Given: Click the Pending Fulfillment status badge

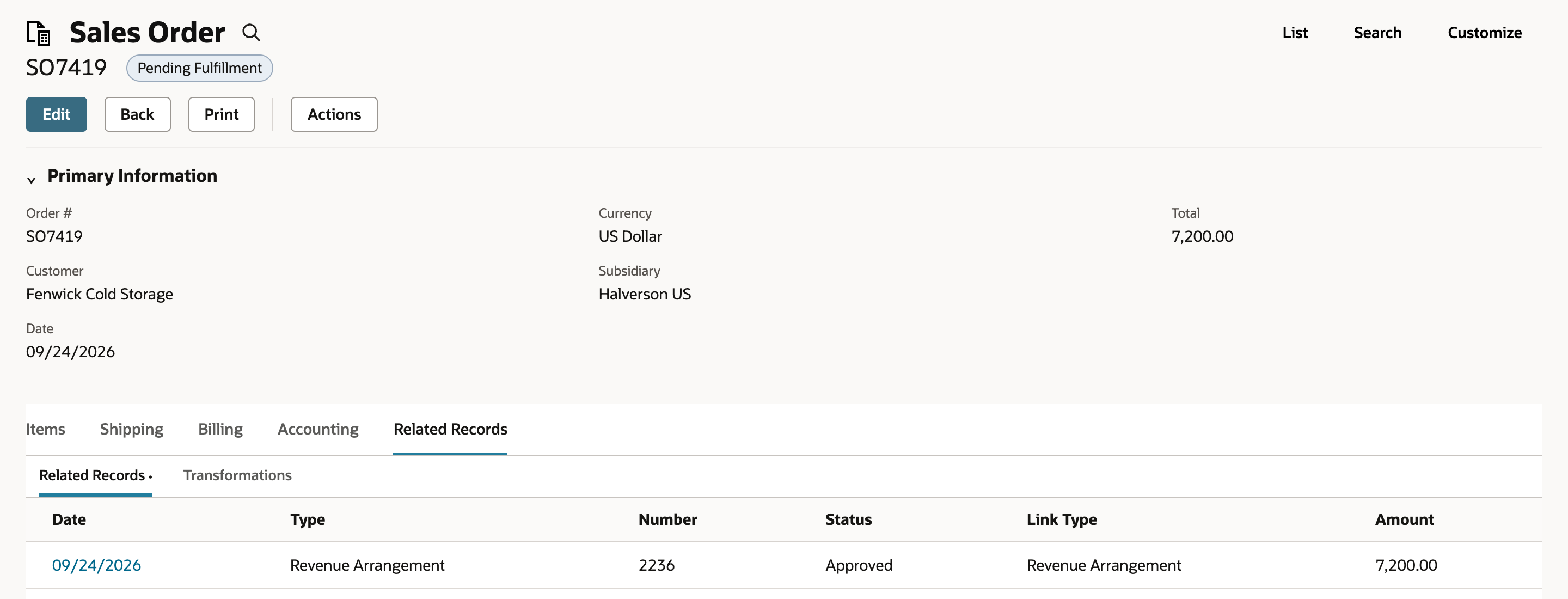Looking at the screenshot, I should coord(199,68).
